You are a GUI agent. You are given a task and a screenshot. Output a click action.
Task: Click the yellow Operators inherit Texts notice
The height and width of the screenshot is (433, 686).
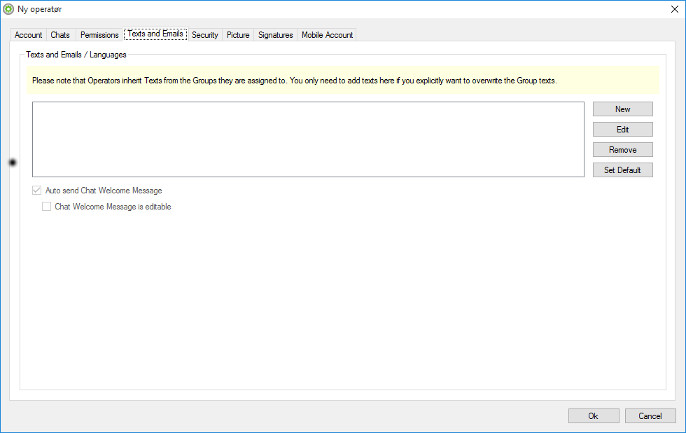[343, 80]
